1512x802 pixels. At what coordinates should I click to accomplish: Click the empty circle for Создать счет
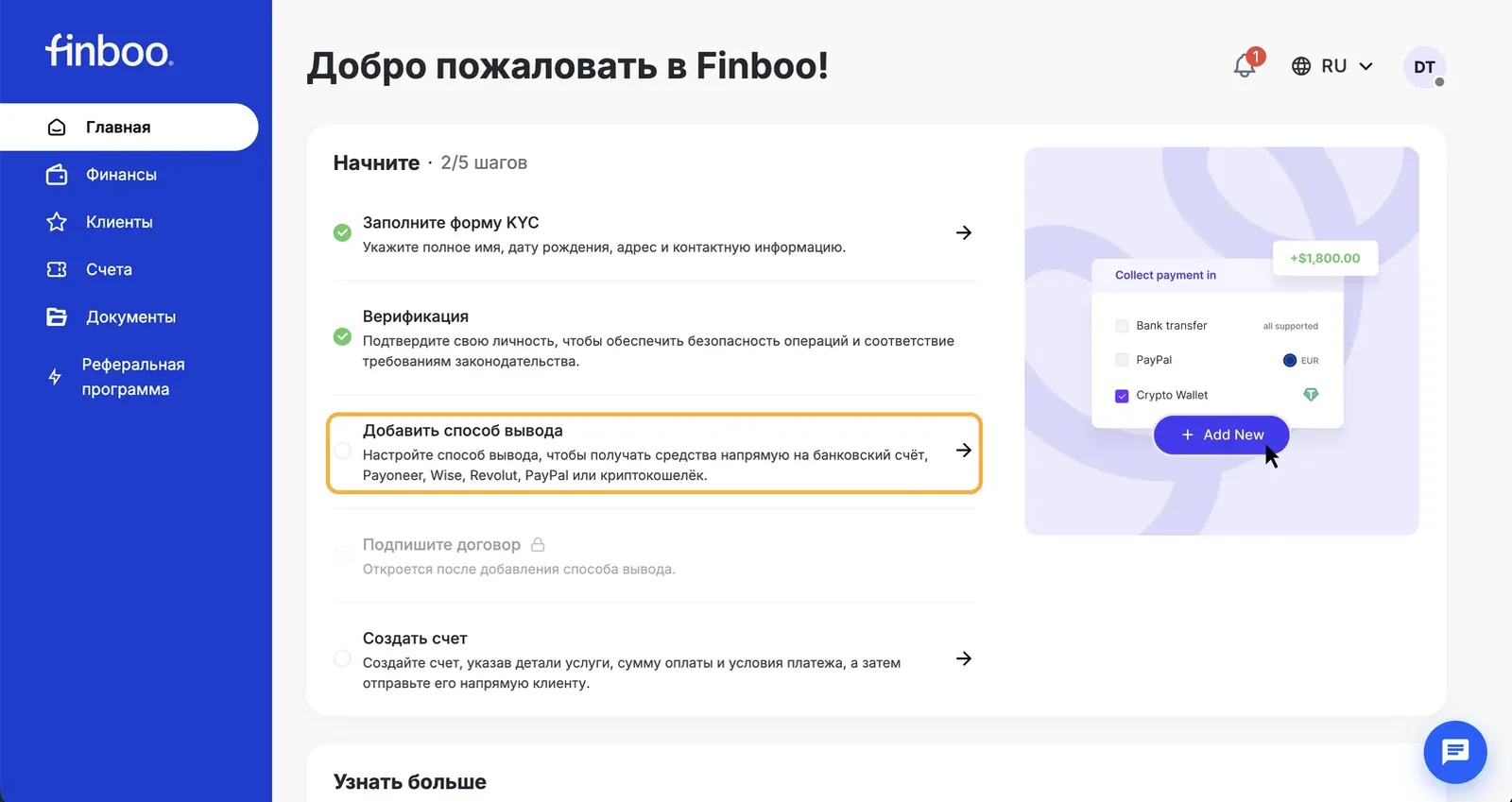[x=342, y=658]
